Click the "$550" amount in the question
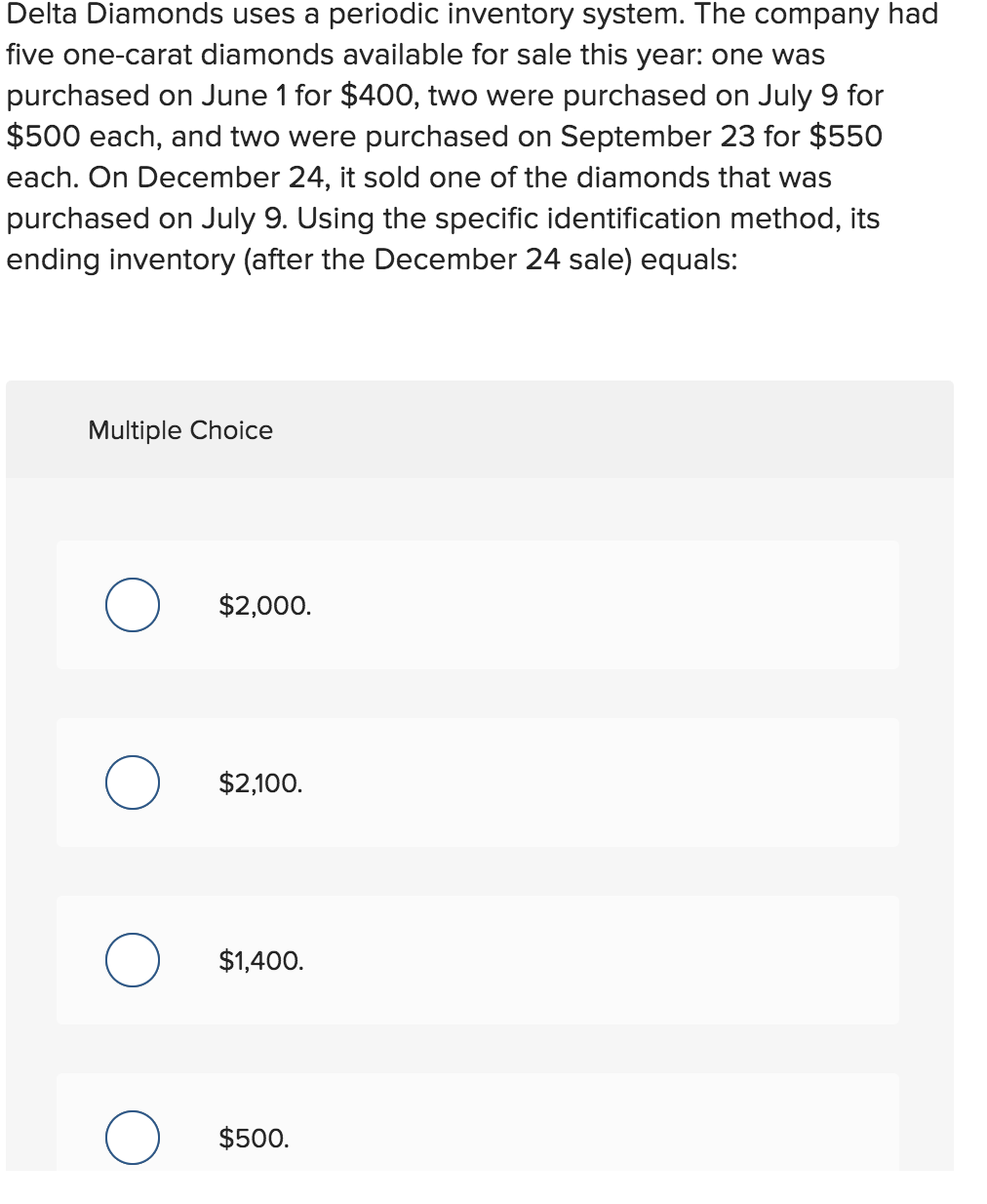Viewport: 987px width, 1204px height. (x=846, y=137)
